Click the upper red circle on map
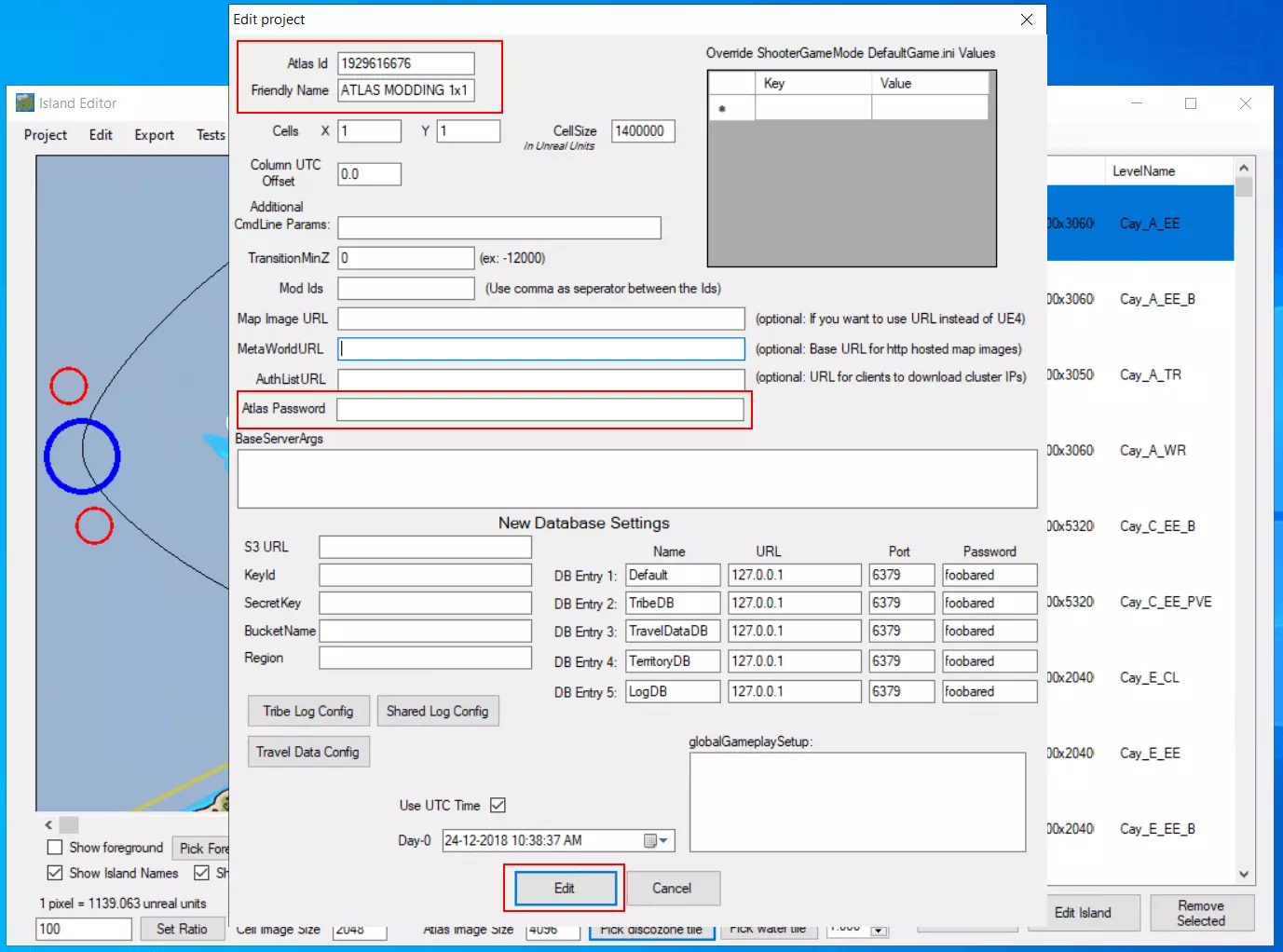 coord(69,386)
